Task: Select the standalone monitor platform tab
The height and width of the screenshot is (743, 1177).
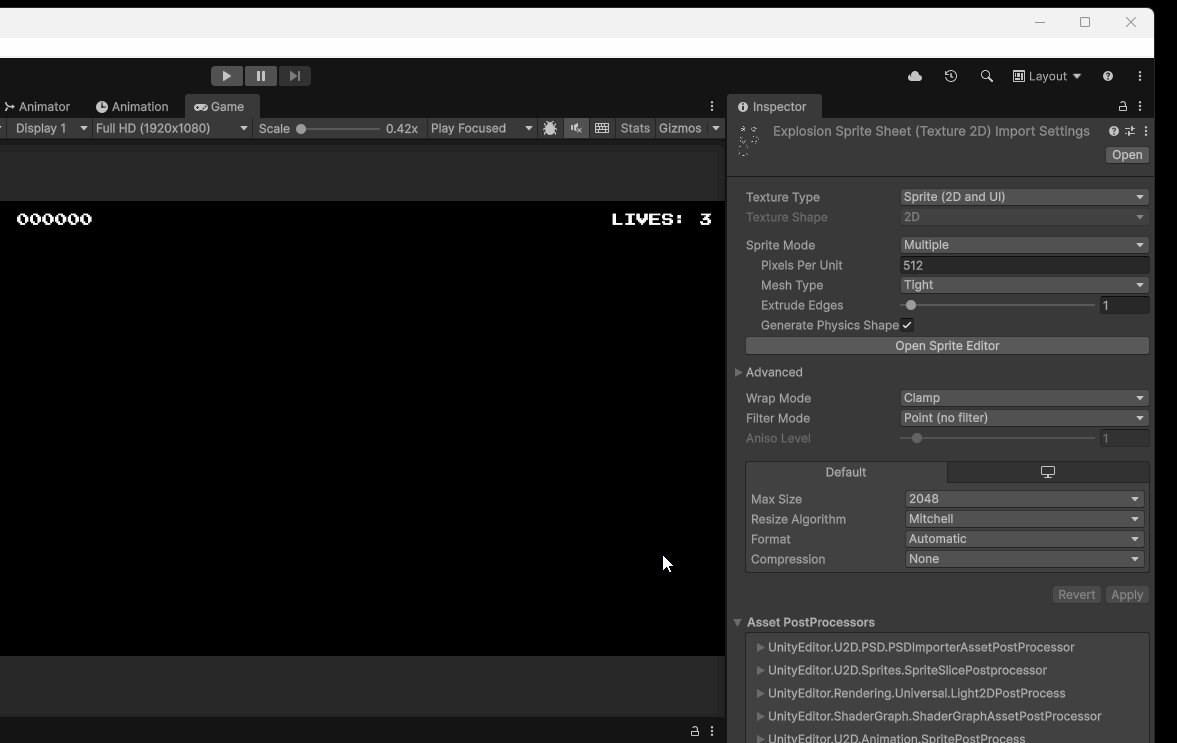Action: pos(1048,472)
